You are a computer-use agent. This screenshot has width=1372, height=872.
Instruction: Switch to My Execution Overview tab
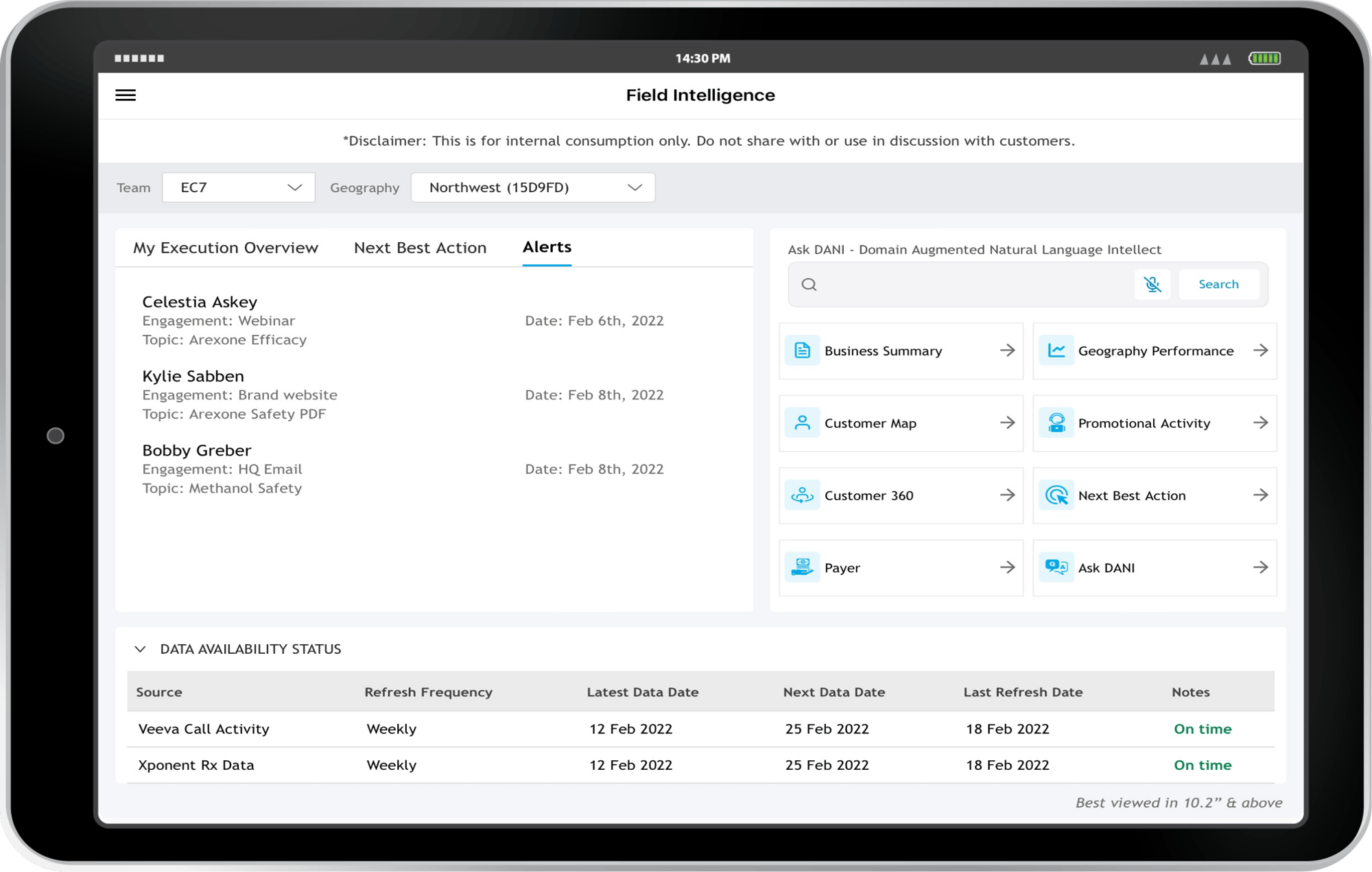pyautogui.click(x=226, y=248)
